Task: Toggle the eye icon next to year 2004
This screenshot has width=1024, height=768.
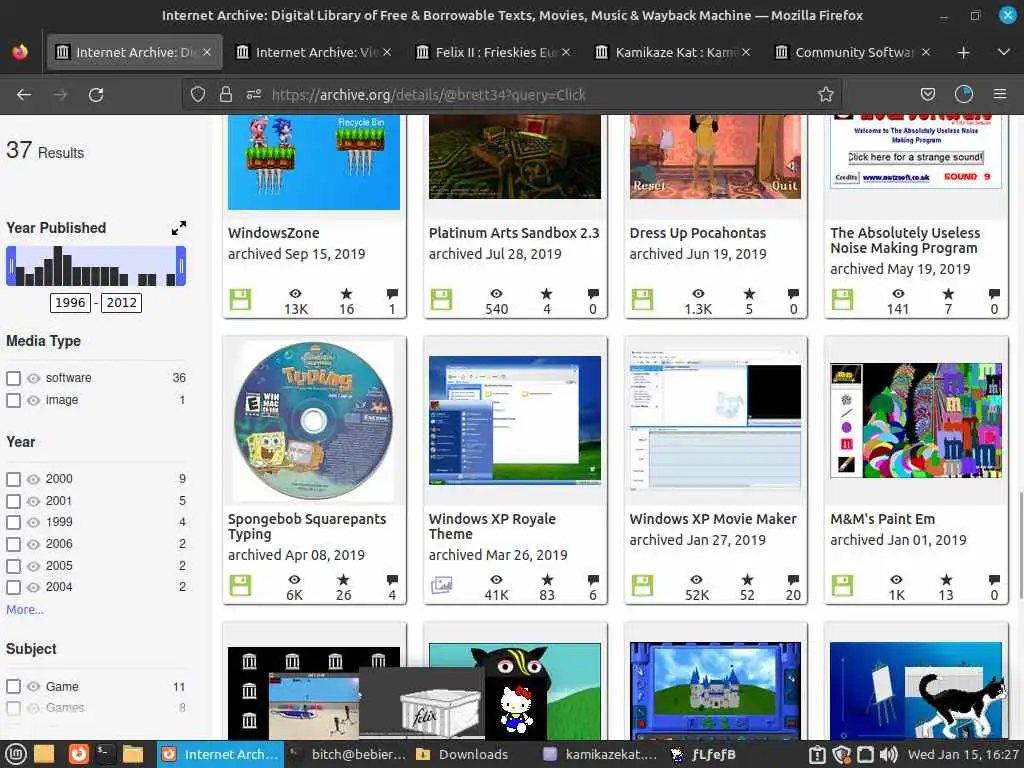Action: 33,587
